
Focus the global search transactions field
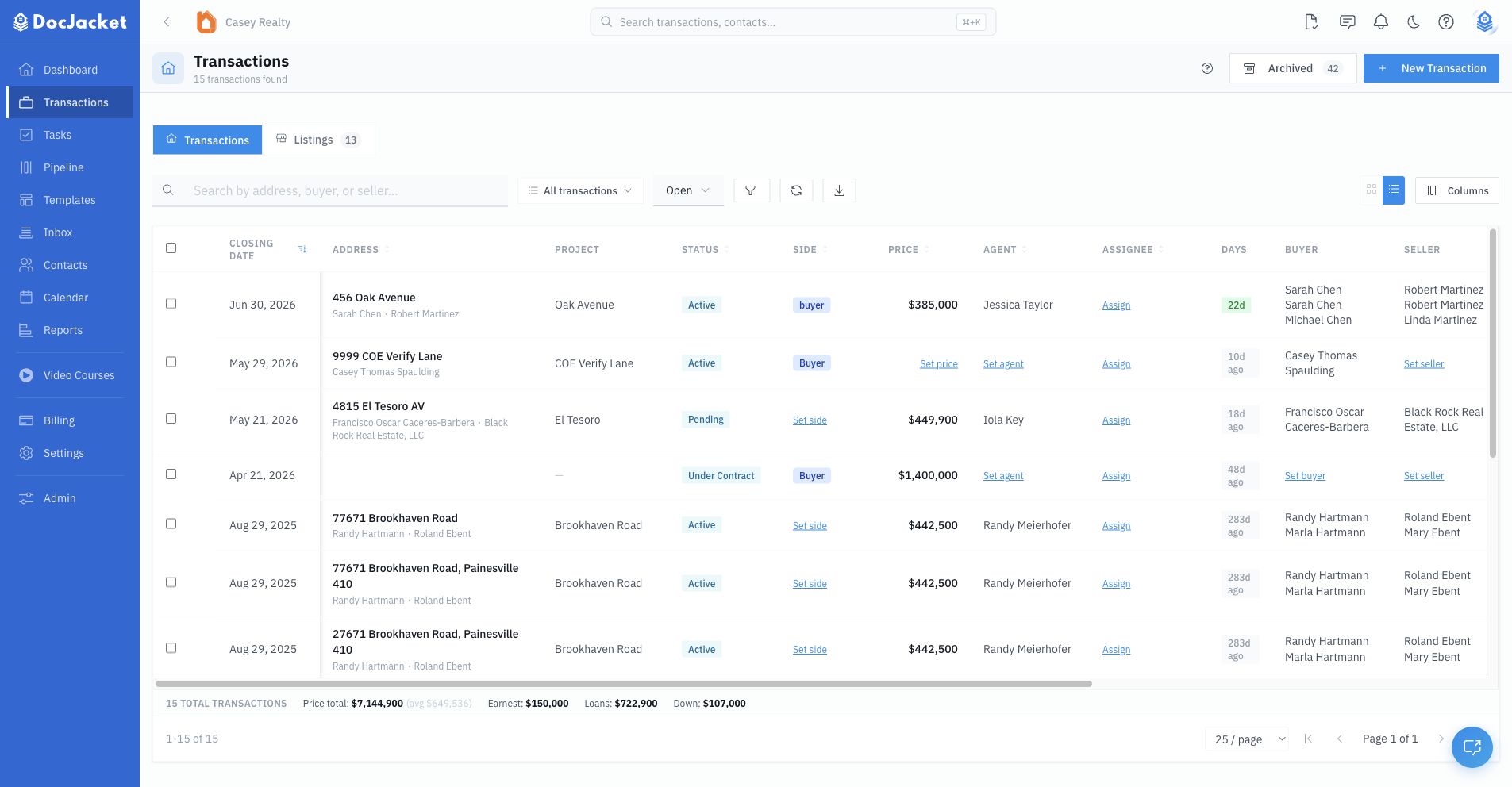click(793, 22)
